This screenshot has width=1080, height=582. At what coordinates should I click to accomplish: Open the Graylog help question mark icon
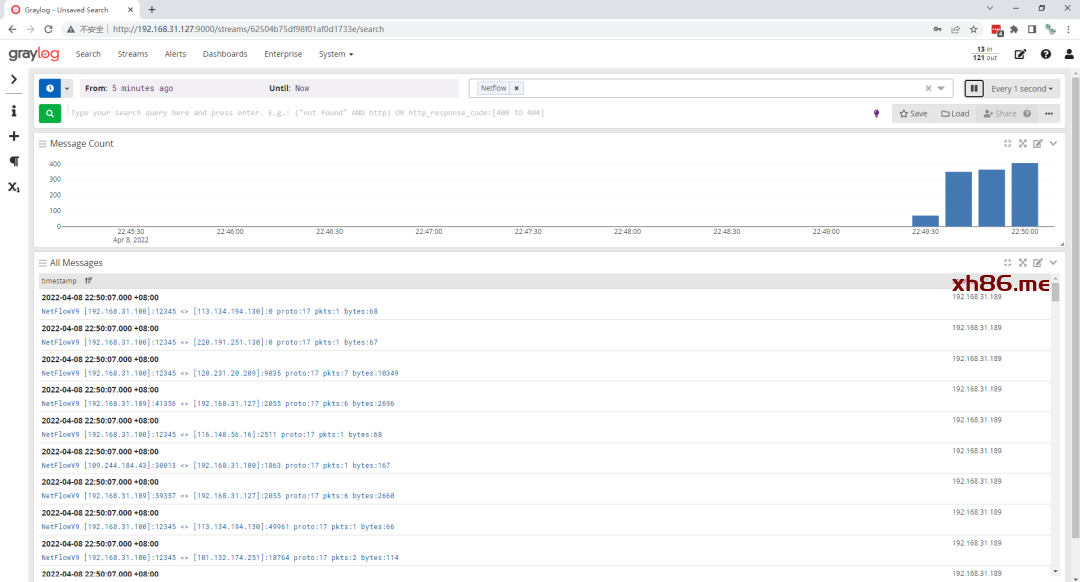(1045, 54)
